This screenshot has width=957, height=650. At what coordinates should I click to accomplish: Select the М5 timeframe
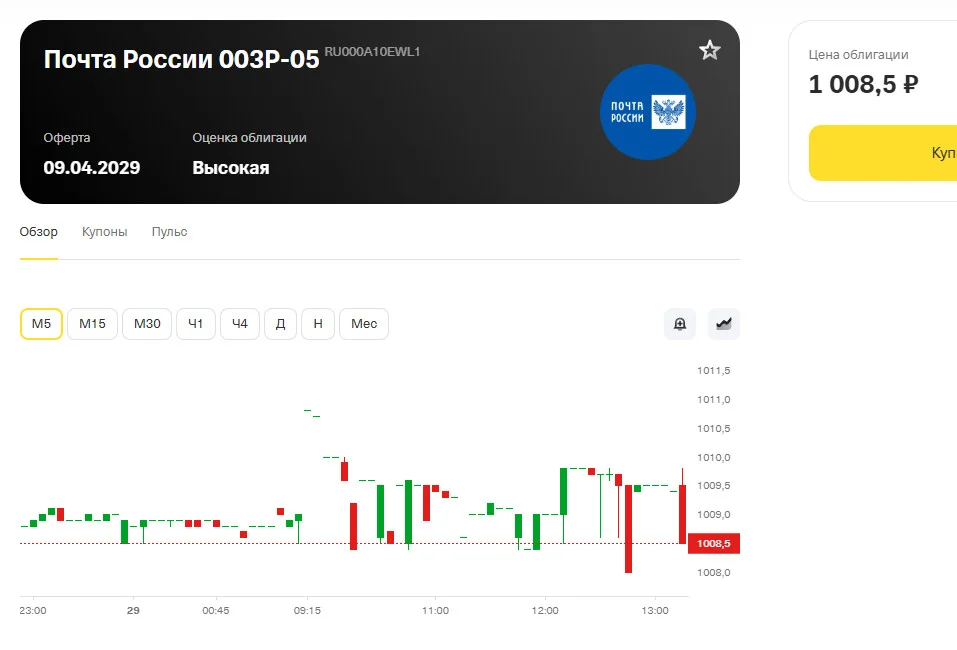pos(42,324)
